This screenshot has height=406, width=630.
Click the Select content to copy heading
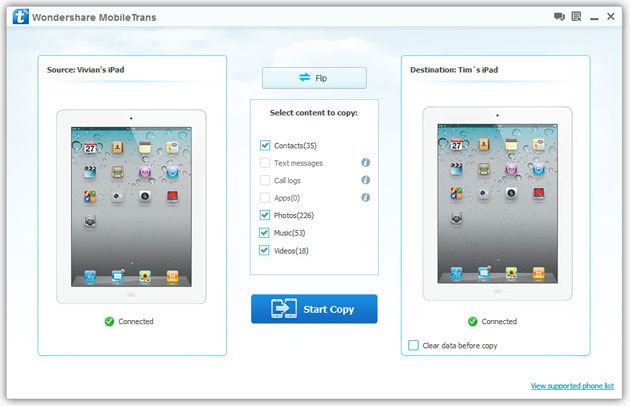pyautogui.click(x=313, y=113)
